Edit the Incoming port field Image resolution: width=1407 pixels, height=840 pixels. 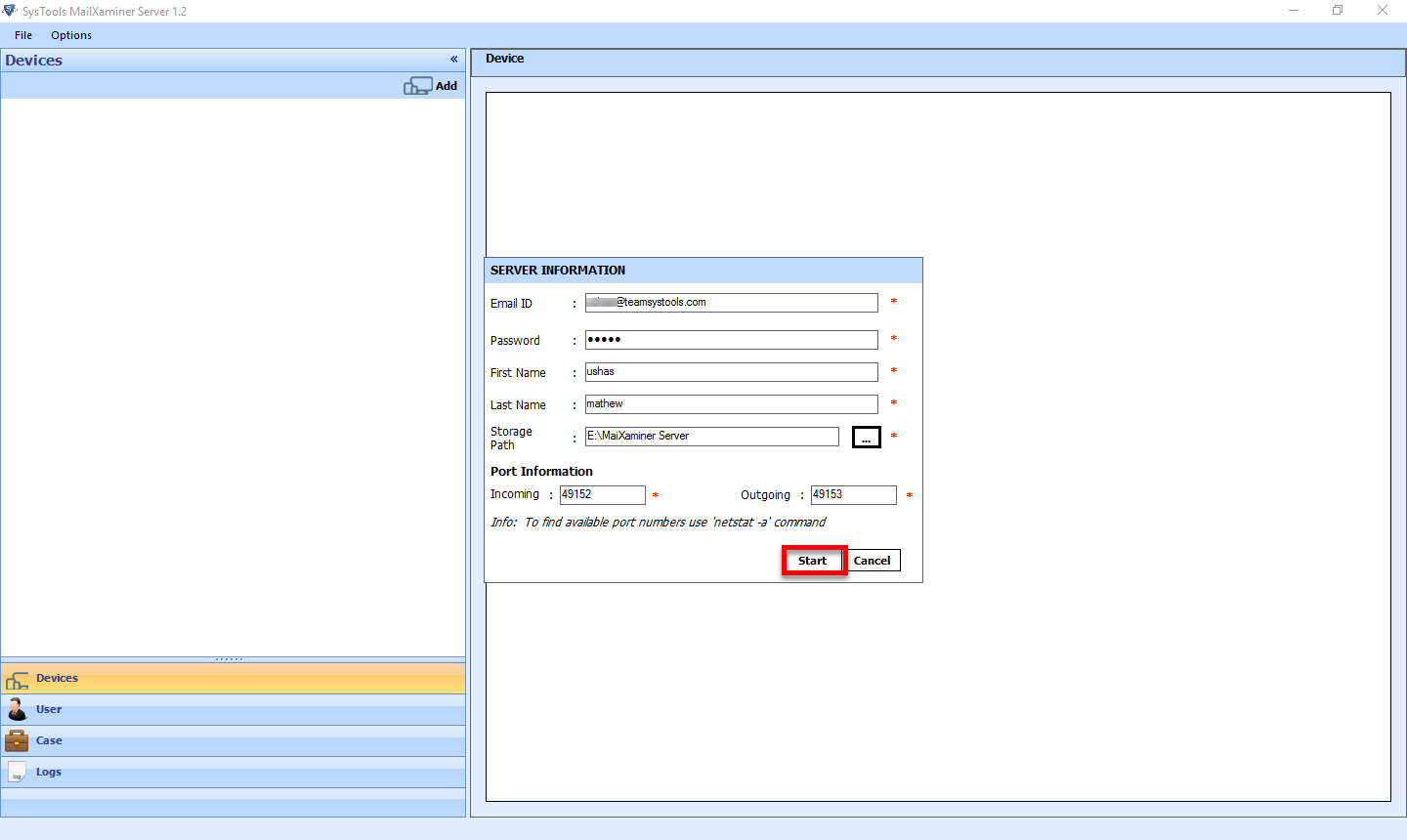pos(602,495)
